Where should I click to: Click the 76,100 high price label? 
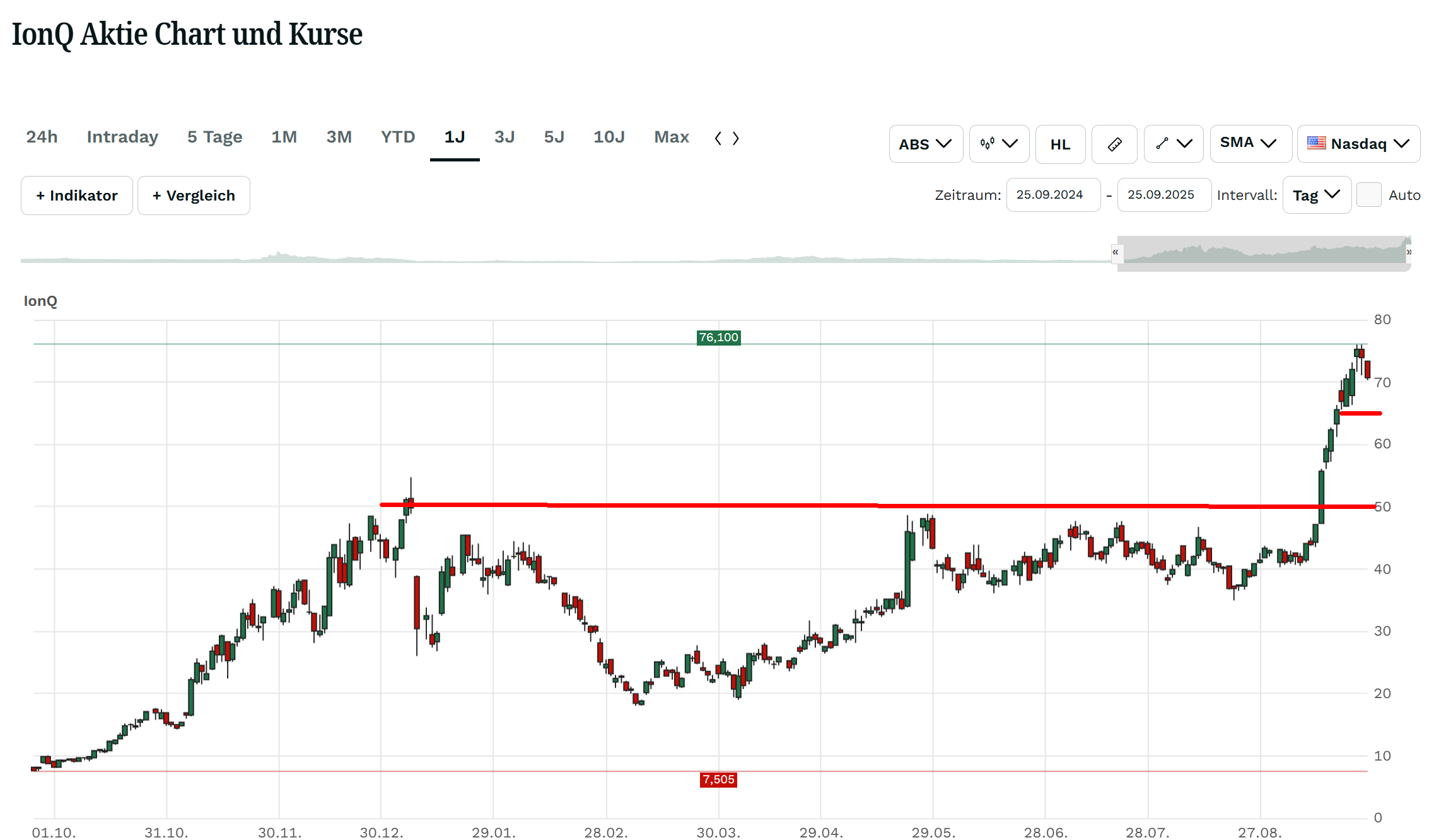(x=718, y=337)
